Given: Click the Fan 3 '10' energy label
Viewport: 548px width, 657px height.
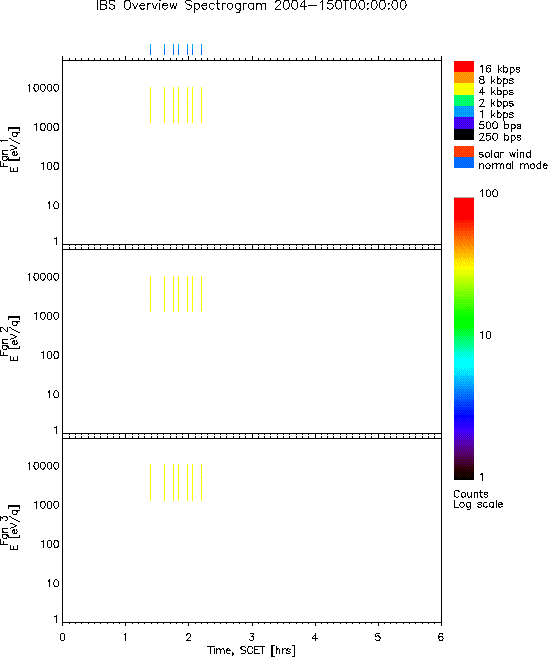Looking at the screenshot, I should 53,584.
